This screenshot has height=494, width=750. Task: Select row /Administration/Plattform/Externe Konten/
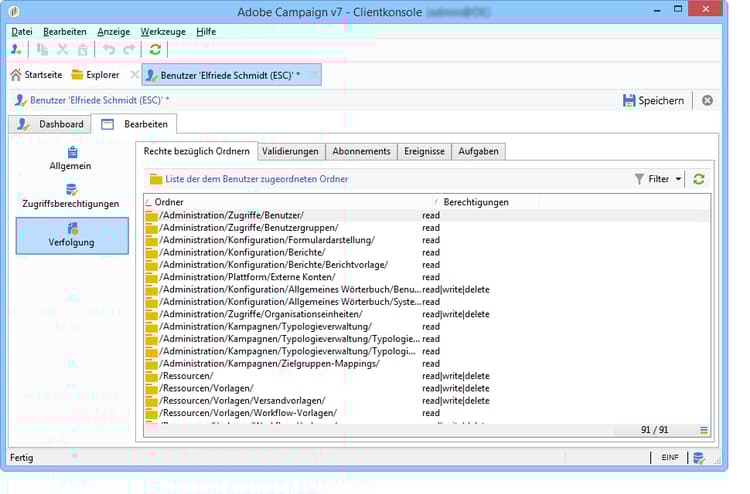[426, 277]
